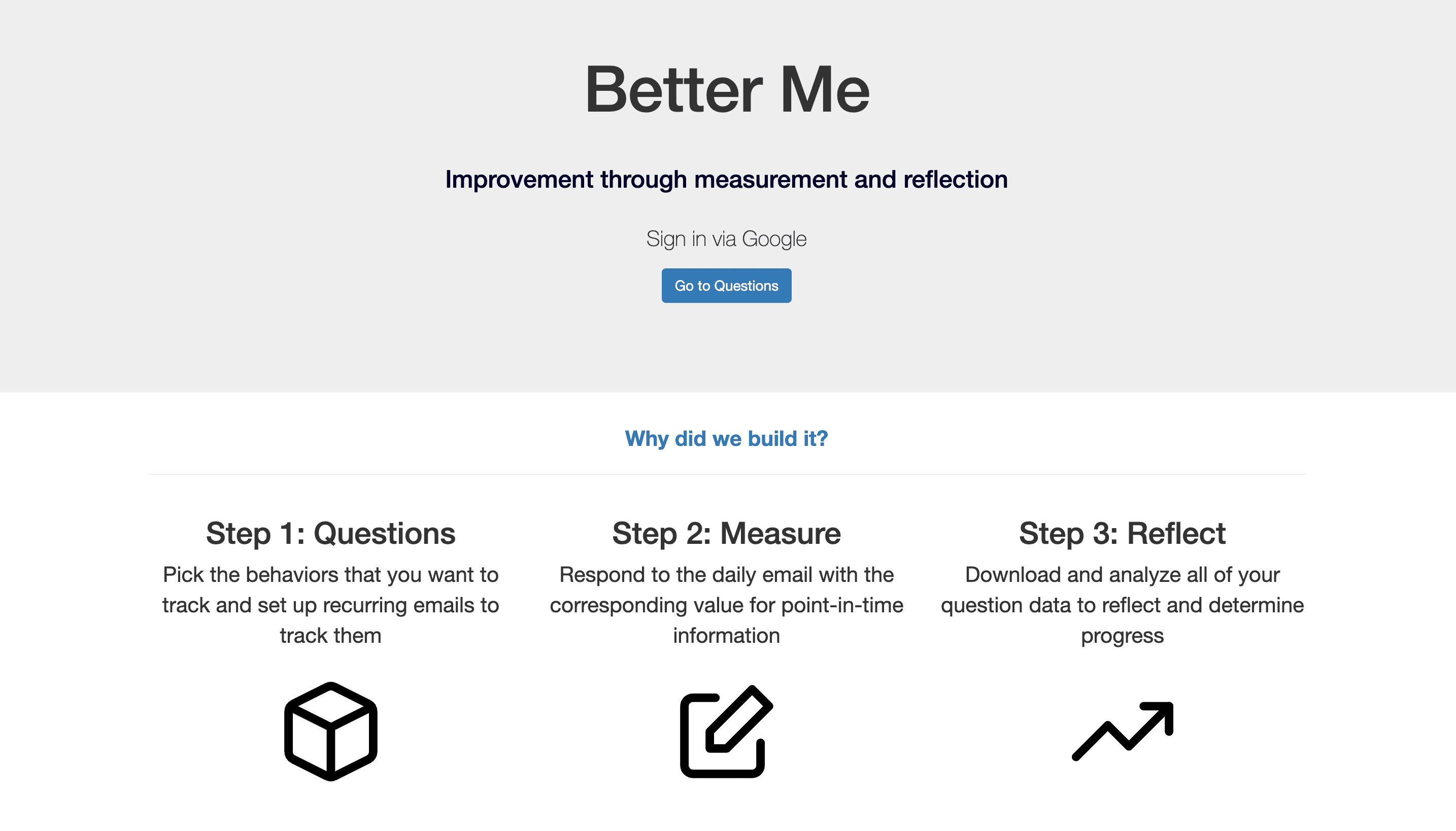Open the Why did we build it? link
1456x831 pixels.
(726, 438)
